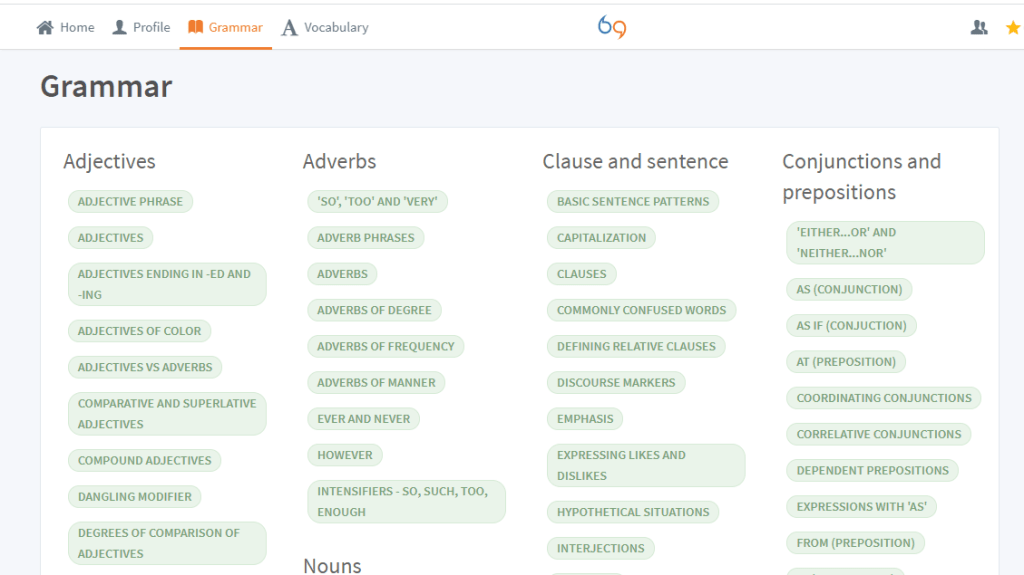Open Defining Relative Clauses topic

tap(636, 347)
